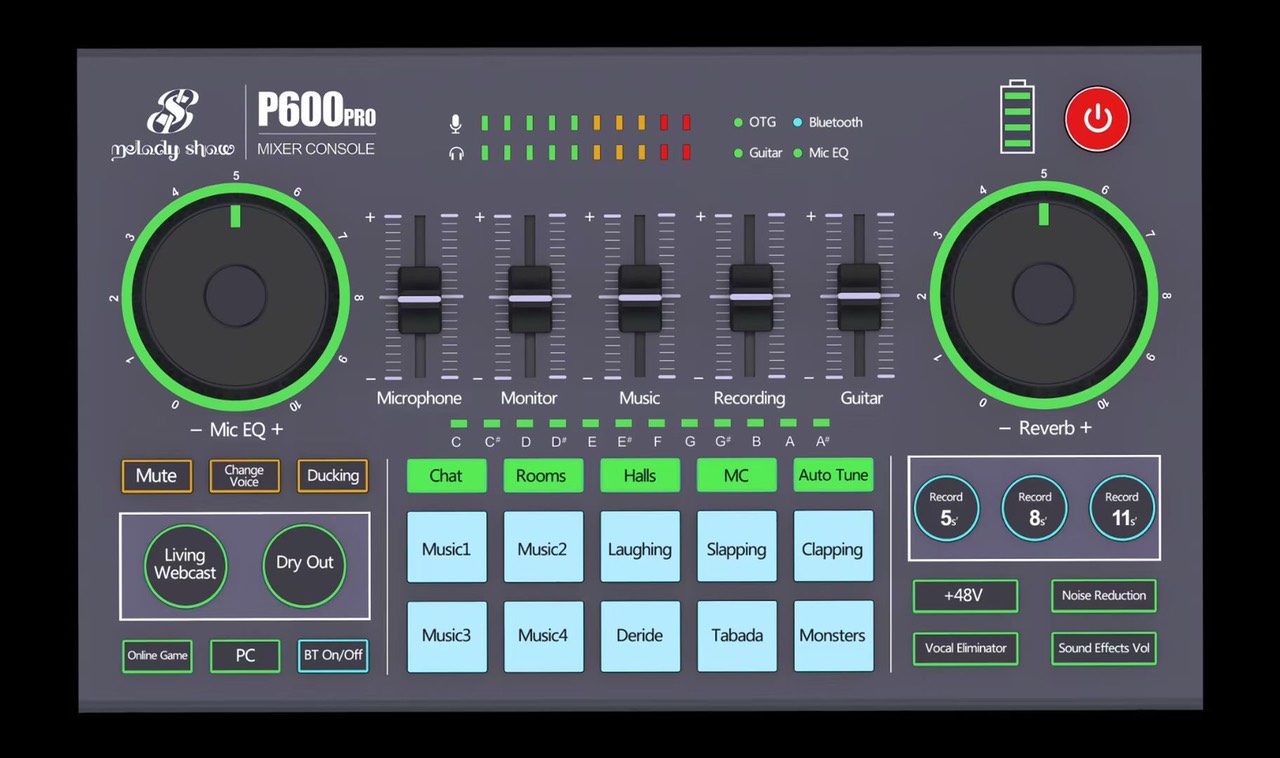Trigger the Slapping sound effect
This screenshot has width=1280, height=758.
(x=737, y=547)
